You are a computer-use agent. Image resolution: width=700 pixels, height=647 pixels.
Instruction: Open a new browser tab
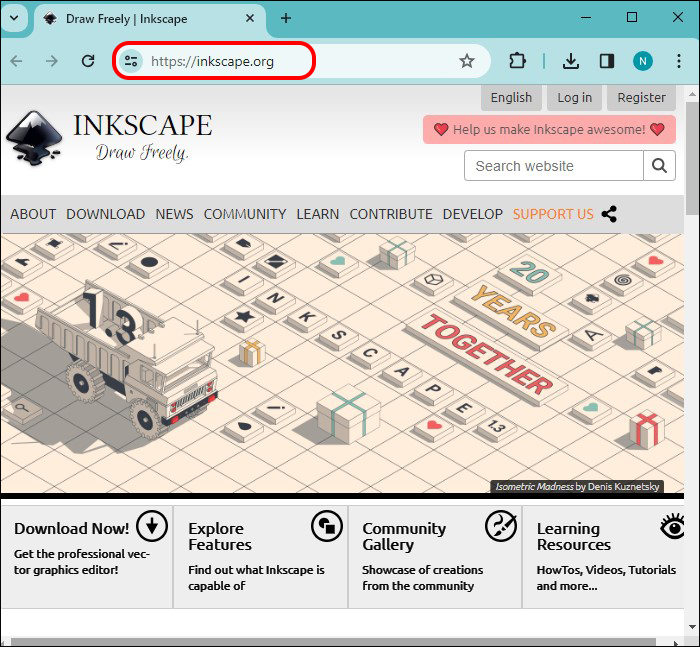(x=286, y=18)
